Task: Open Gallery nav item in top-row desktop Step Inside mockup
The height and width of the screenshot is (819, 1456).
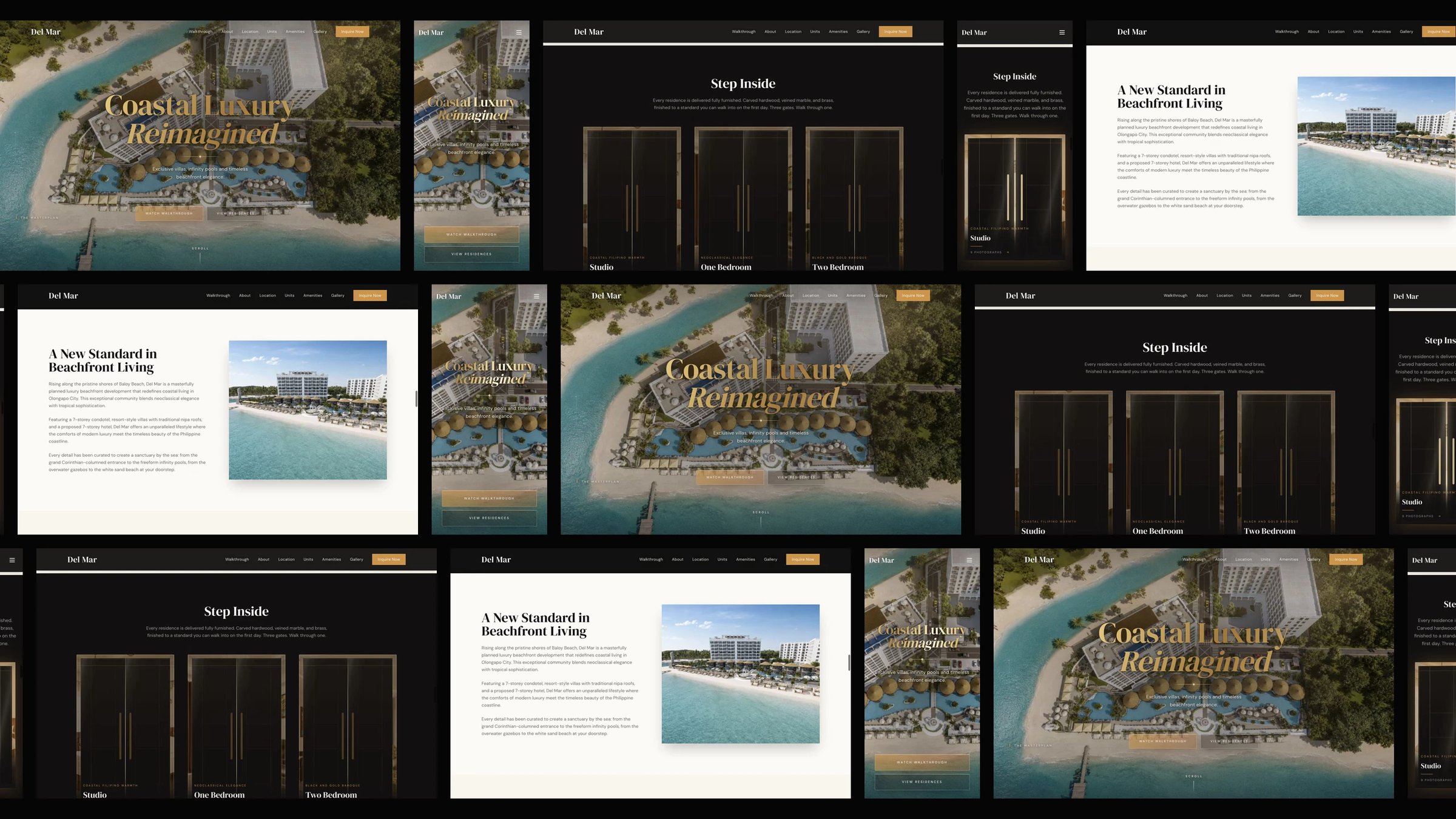Action: [x=863, y=32]
